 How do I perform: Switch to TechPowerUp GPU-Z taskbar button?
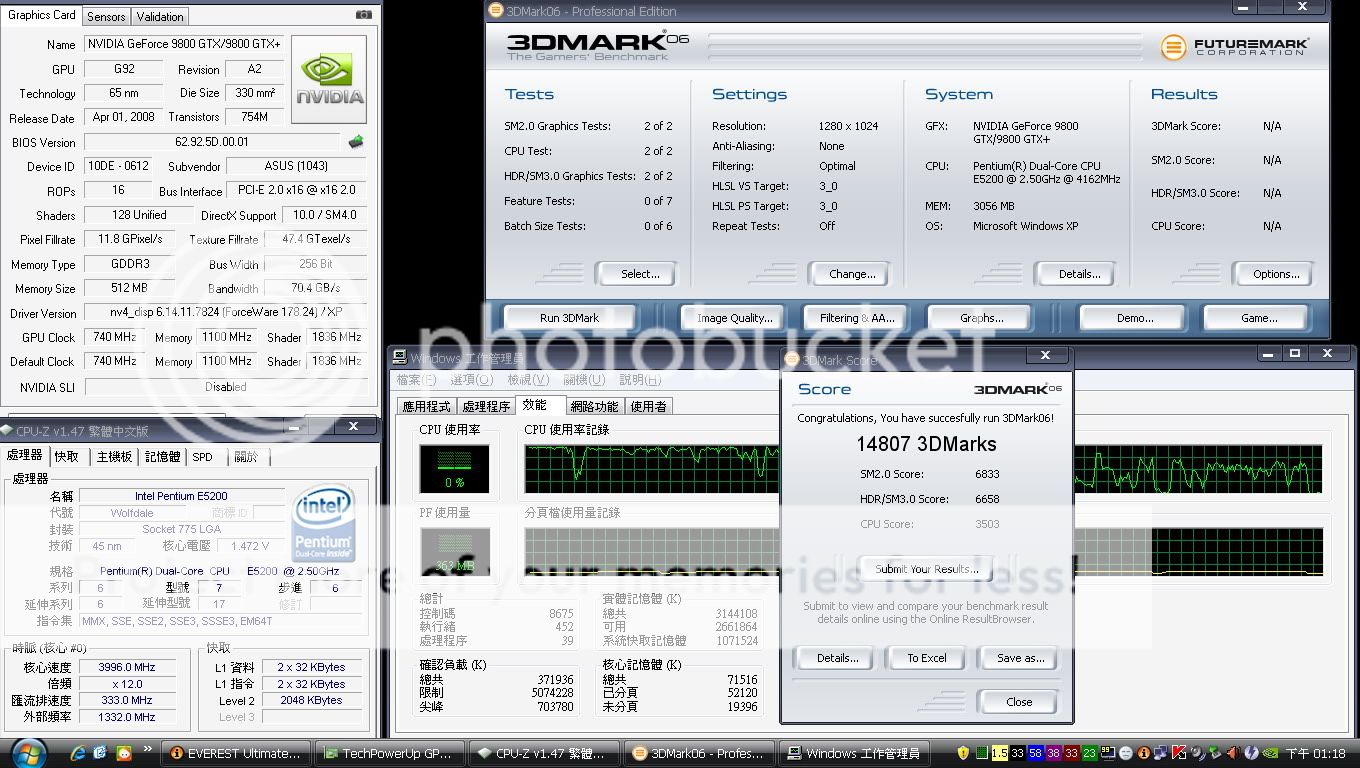pyautogui.click(x=390, y=753)
